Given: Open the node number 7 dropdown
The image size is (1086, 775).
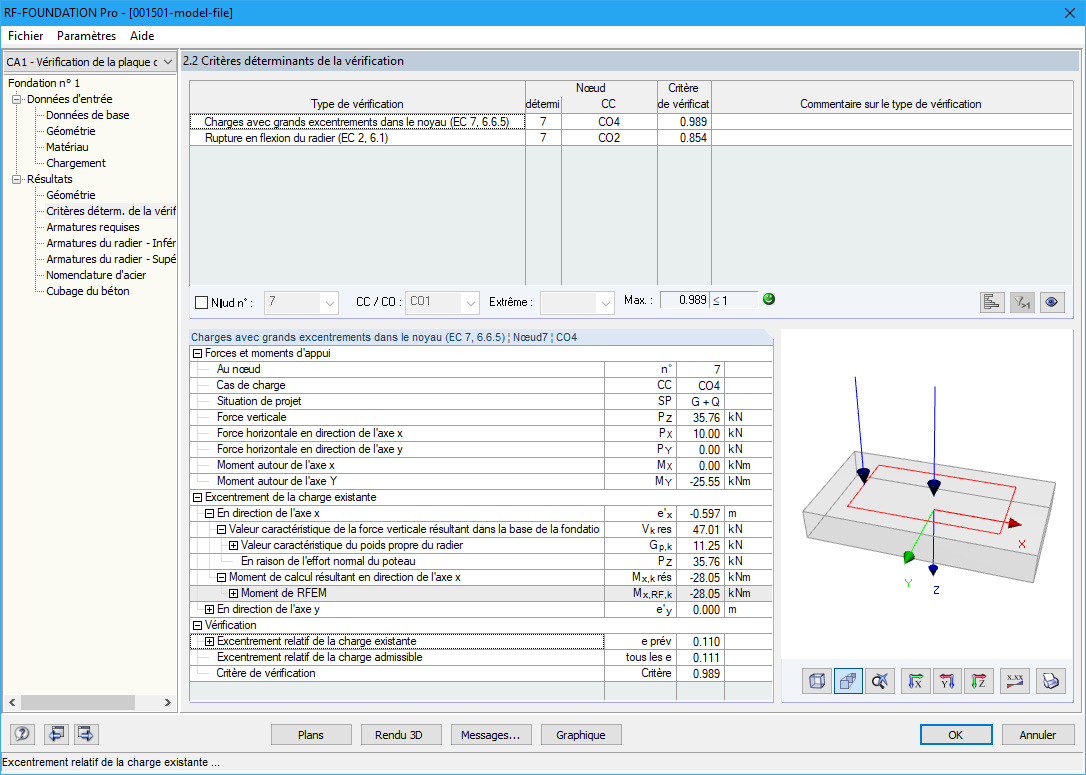Looking at the screenshot, I should point(330,303).
